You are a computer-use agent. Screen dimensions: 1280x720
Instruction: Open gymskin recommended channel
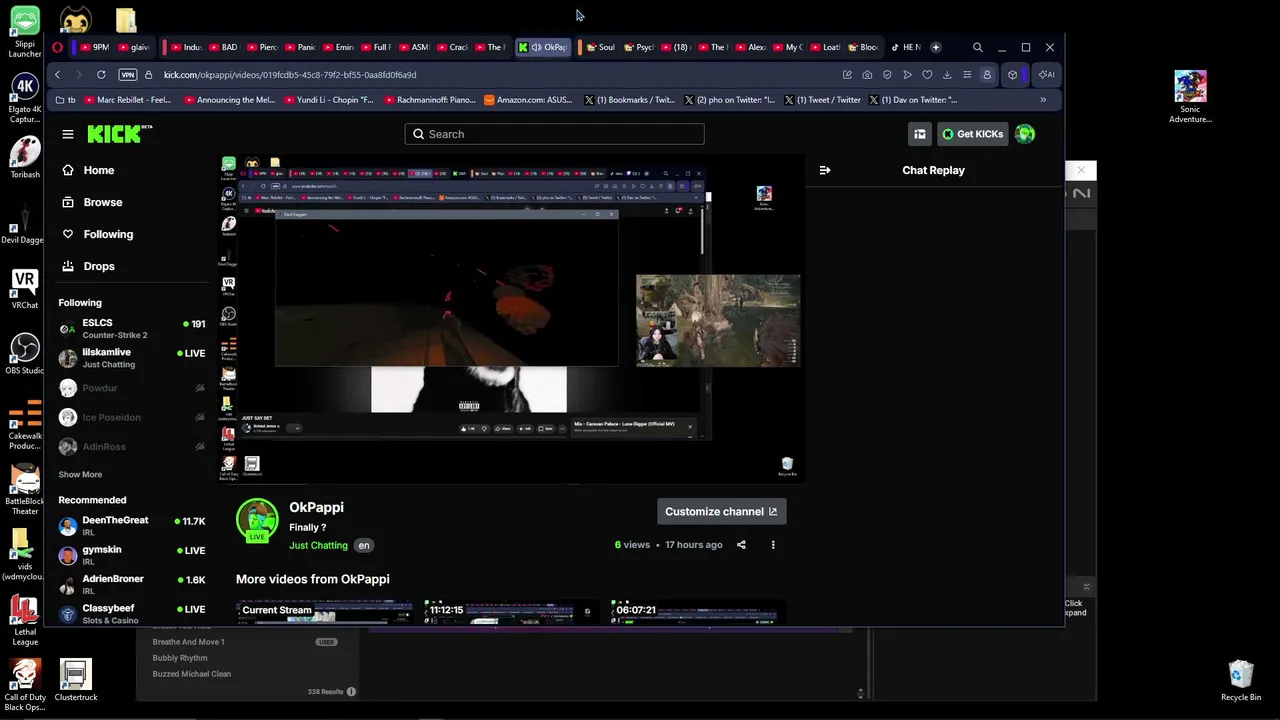tap(132, 555)
